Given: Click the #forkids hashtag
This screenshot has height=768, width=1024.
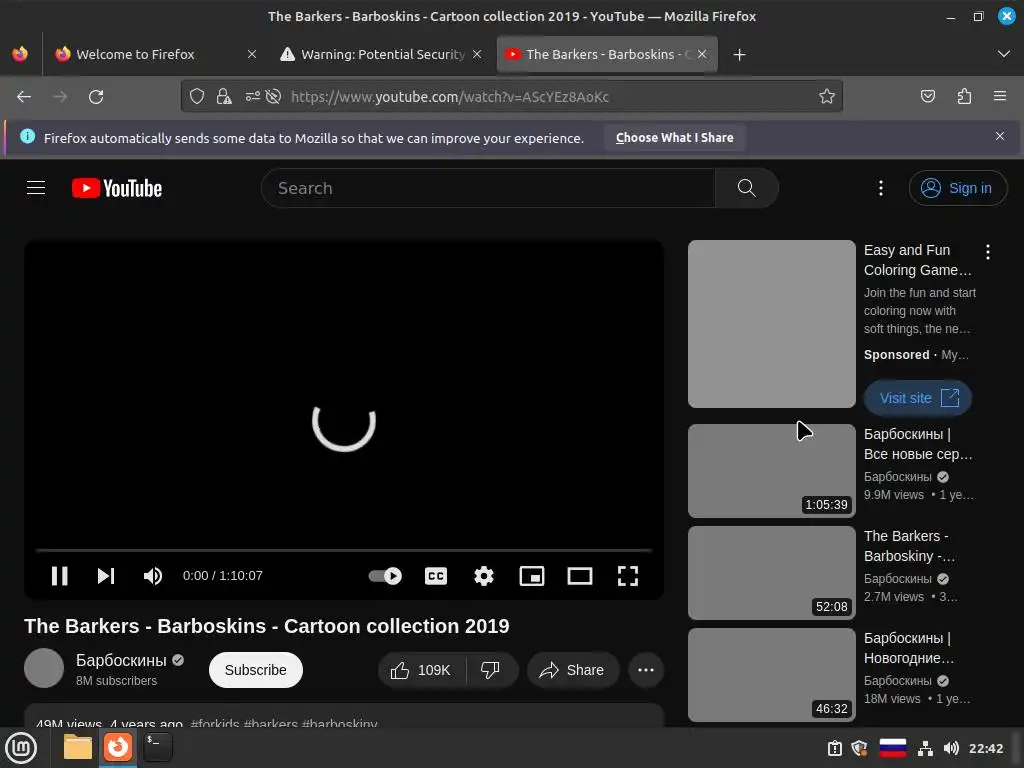Looking at the screenshot, I should pyautogui.click(x=214, y=724).
